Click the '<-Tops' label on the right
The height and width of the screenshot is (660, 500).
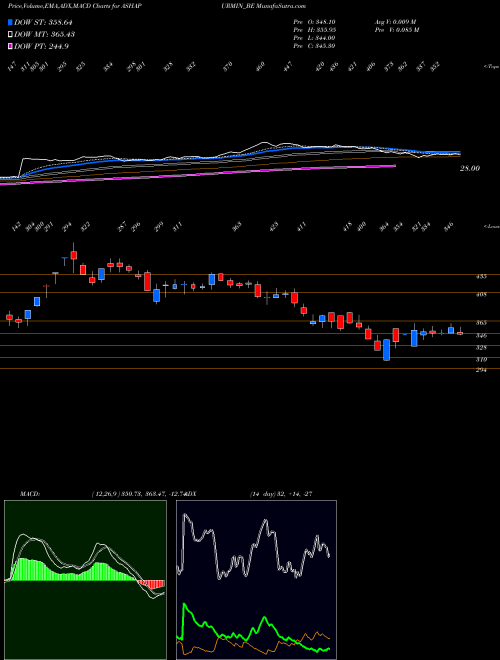[491, 67]
